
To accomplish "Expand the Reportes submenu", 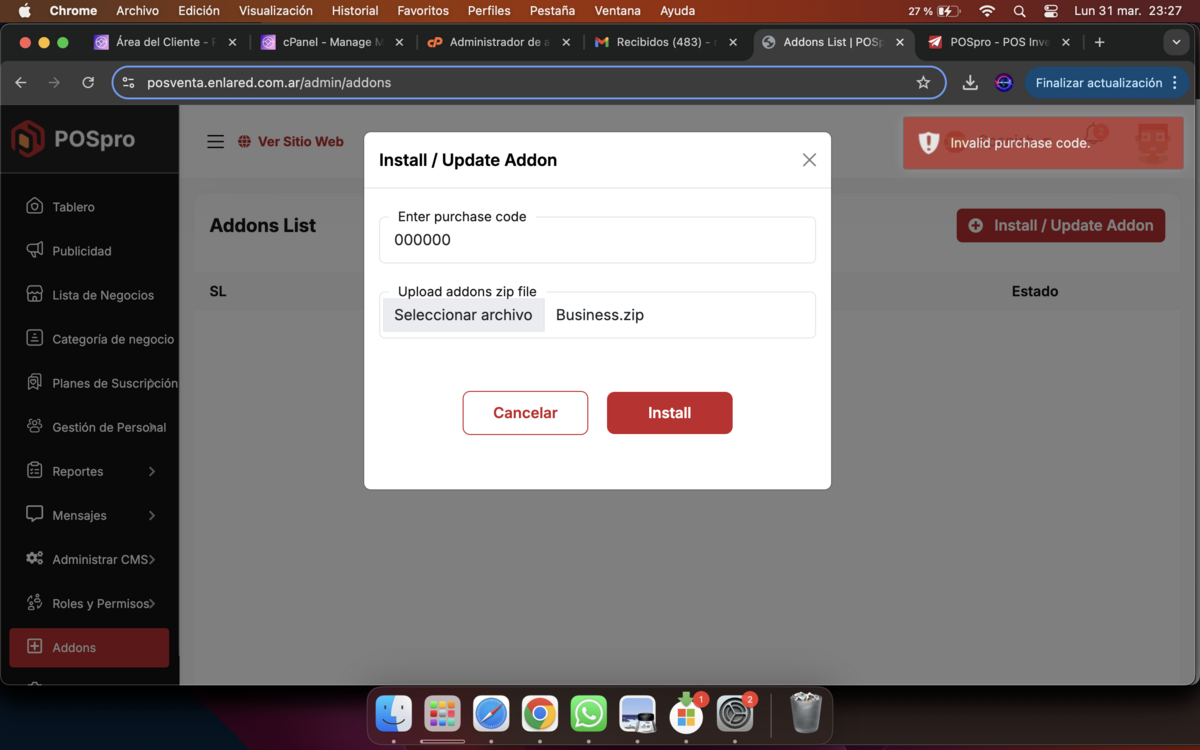I will [152, 471].
